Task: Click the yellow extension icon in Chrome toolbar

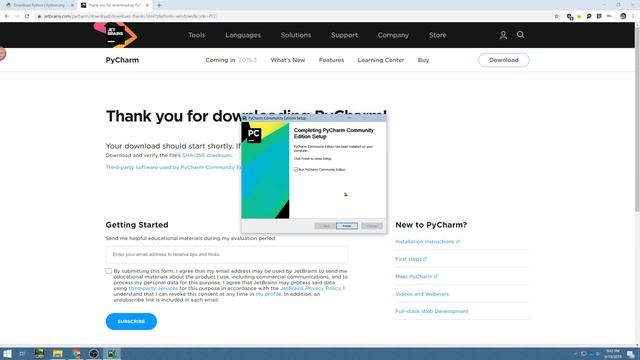Action: pyautogui.click(x=579, y=16)
